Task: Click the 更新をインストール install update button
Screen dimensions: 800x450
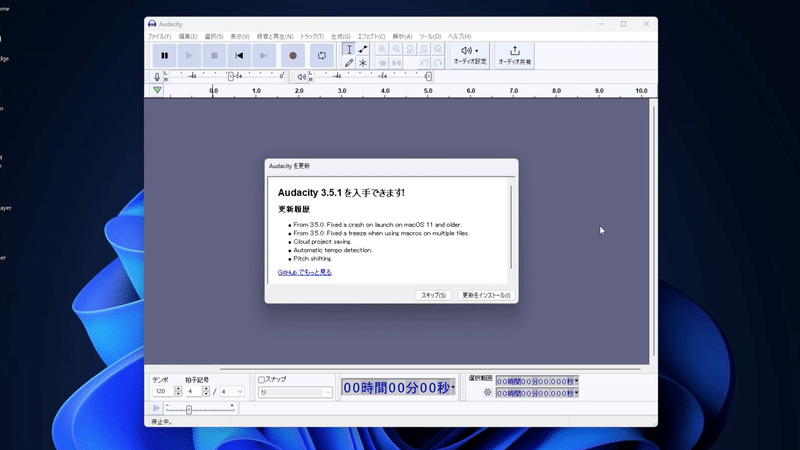Action: pos(486,295)
